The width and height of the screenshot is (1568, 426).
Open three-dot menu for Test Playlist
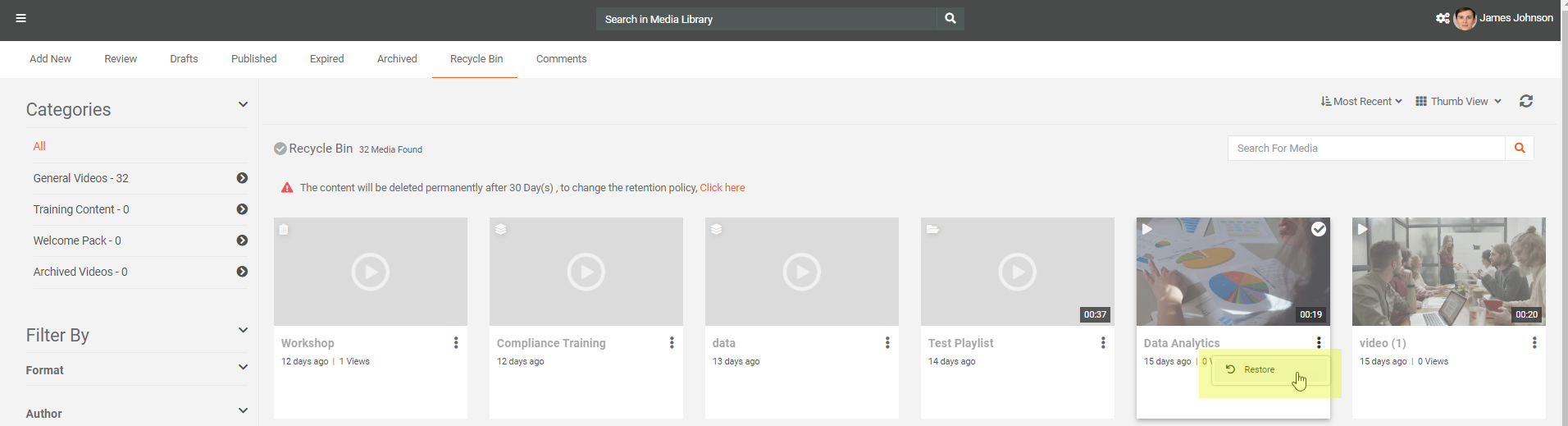1103,343
